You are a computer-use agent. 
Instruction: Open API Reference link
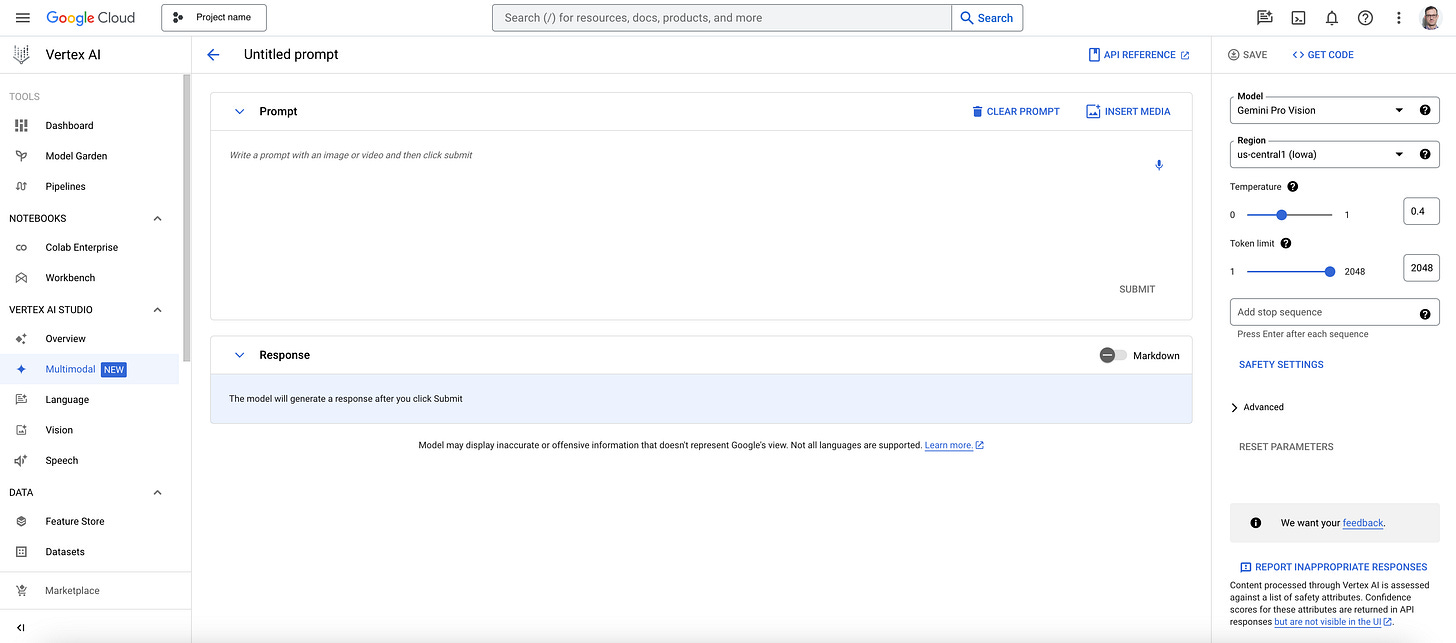coord(1139,55)
